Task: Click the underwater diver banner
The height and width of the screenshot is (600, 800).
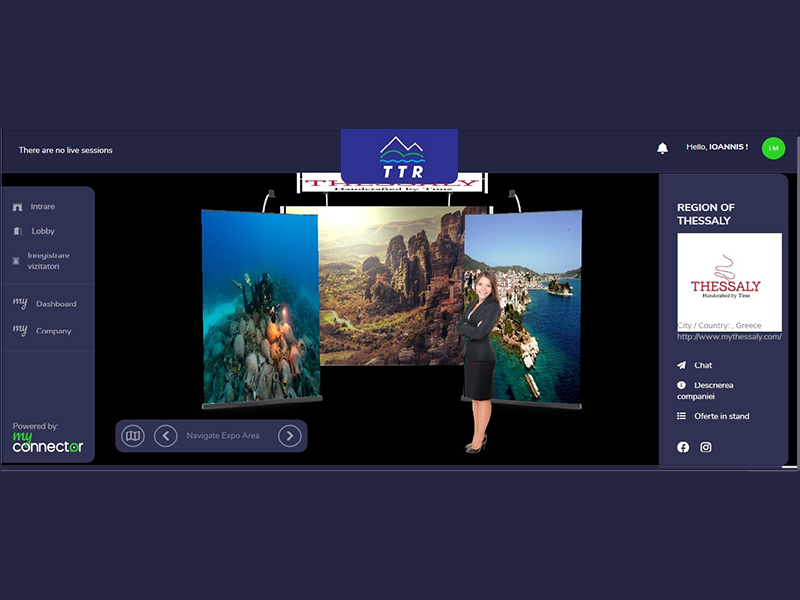Action: coord(260,310)
